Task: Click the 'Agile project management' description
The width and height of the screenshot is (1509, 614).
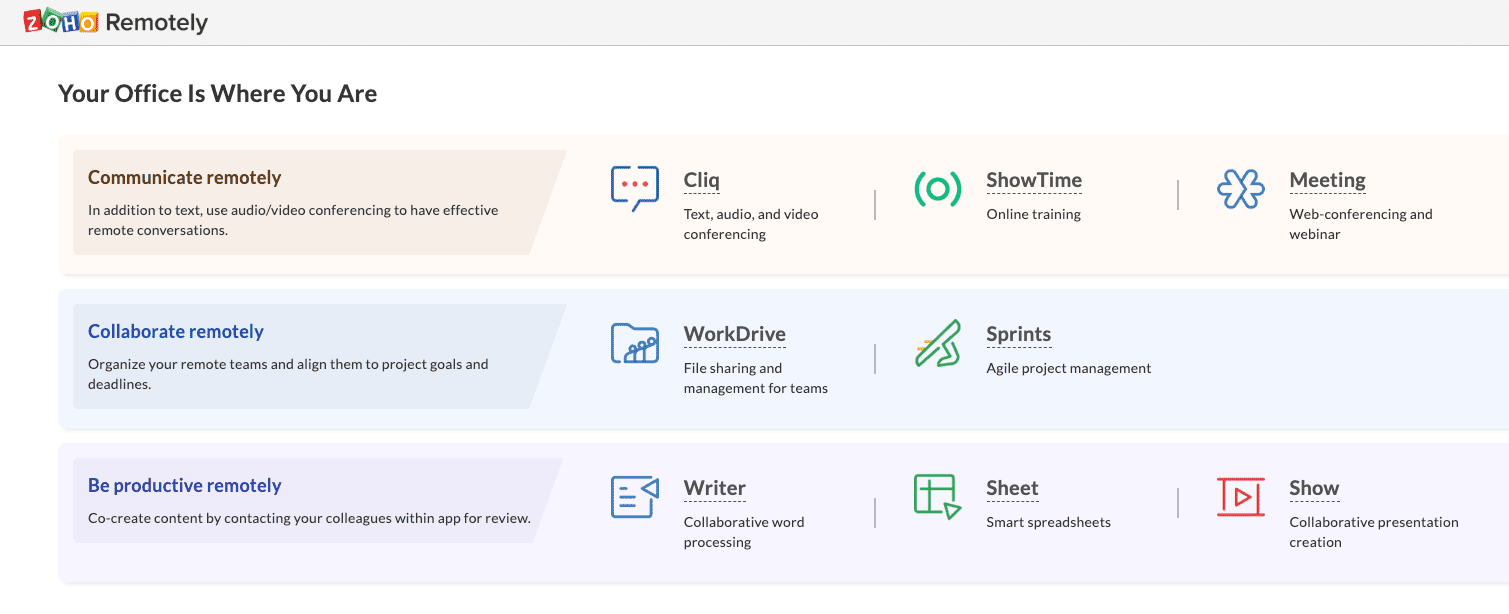Action: pos(1069,368)
